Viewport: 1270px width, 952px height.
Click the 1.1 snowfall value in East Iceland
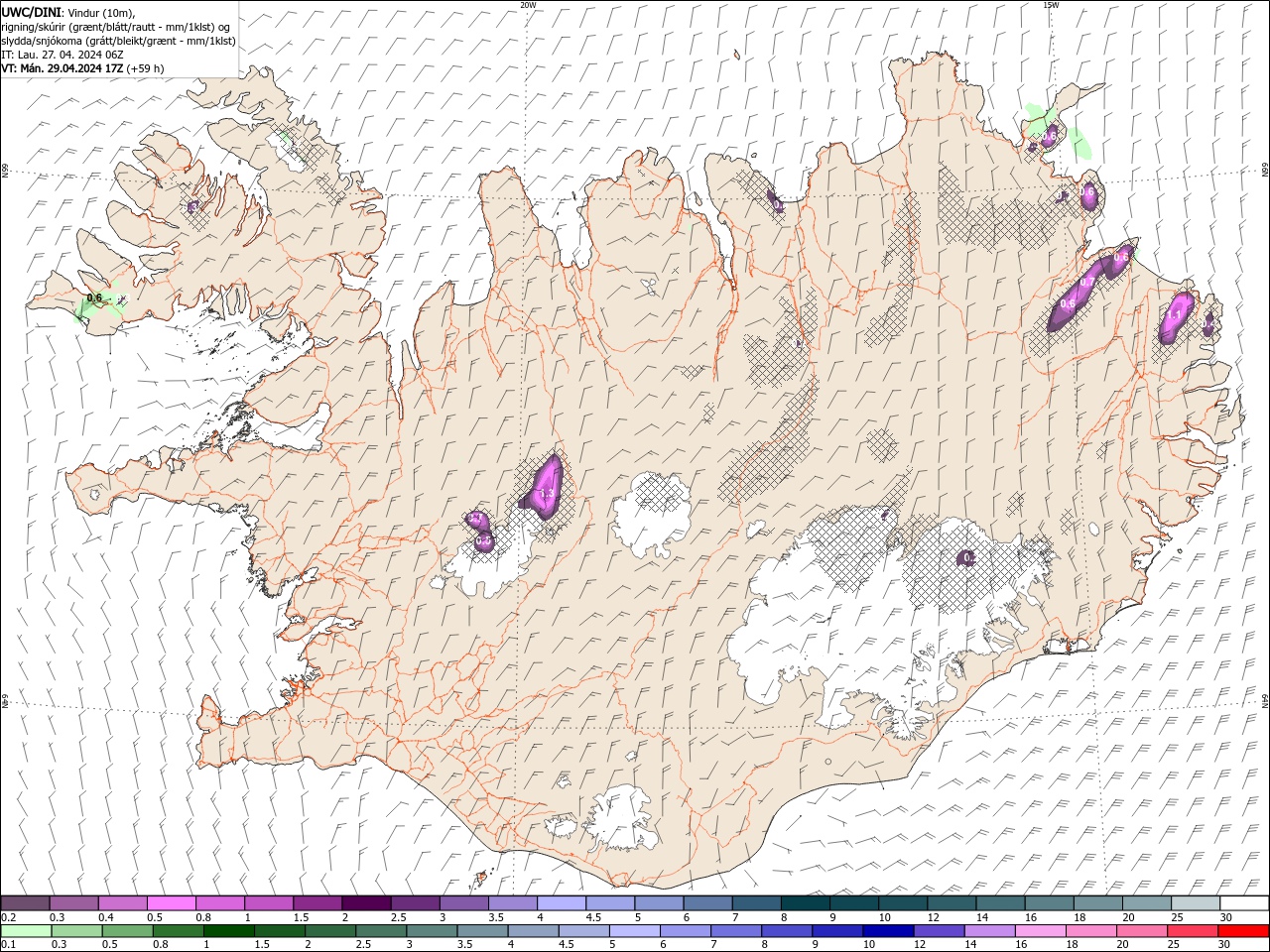coord(1174,314)
